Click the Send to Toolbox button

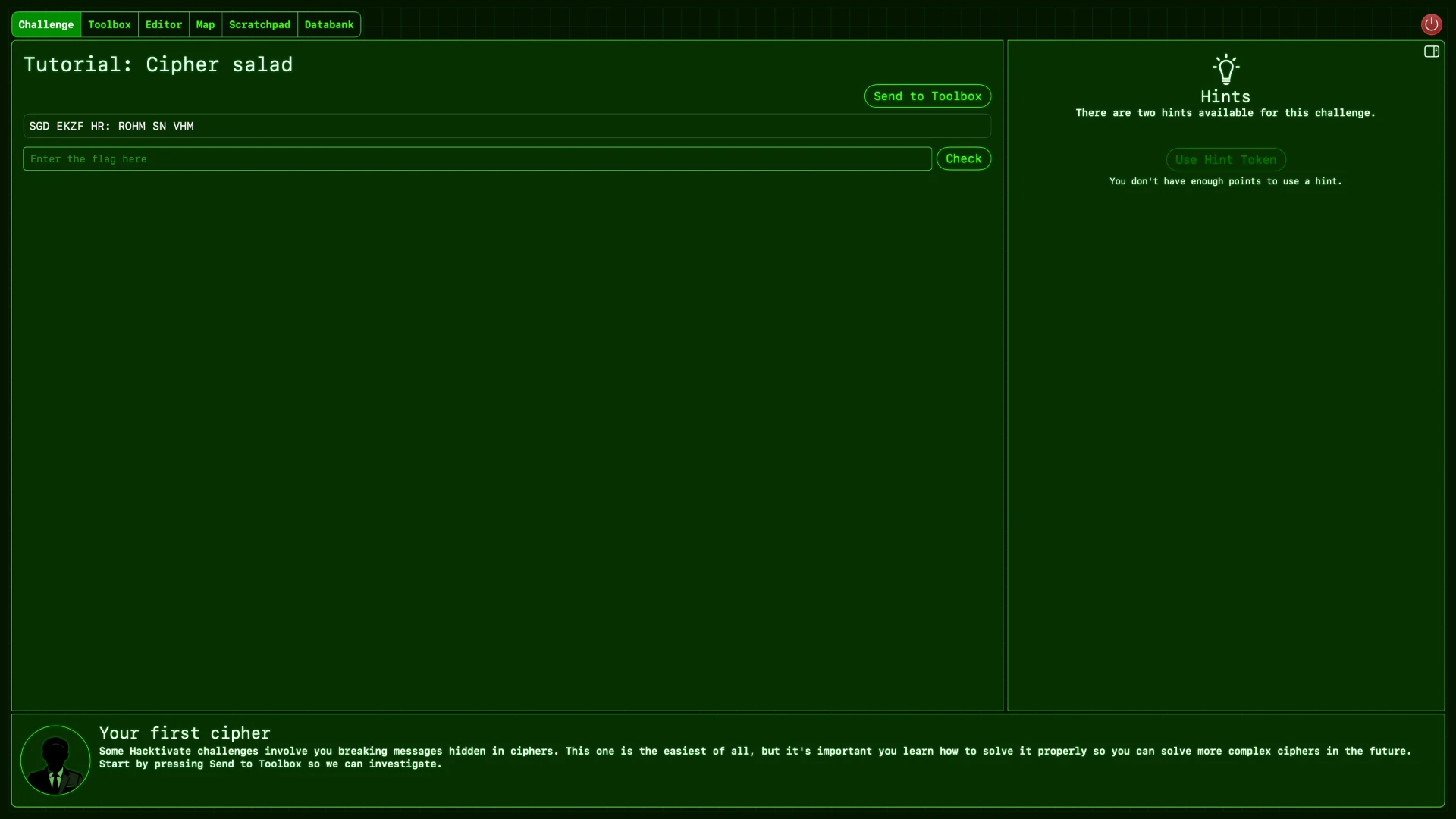(x=927, y=96)
